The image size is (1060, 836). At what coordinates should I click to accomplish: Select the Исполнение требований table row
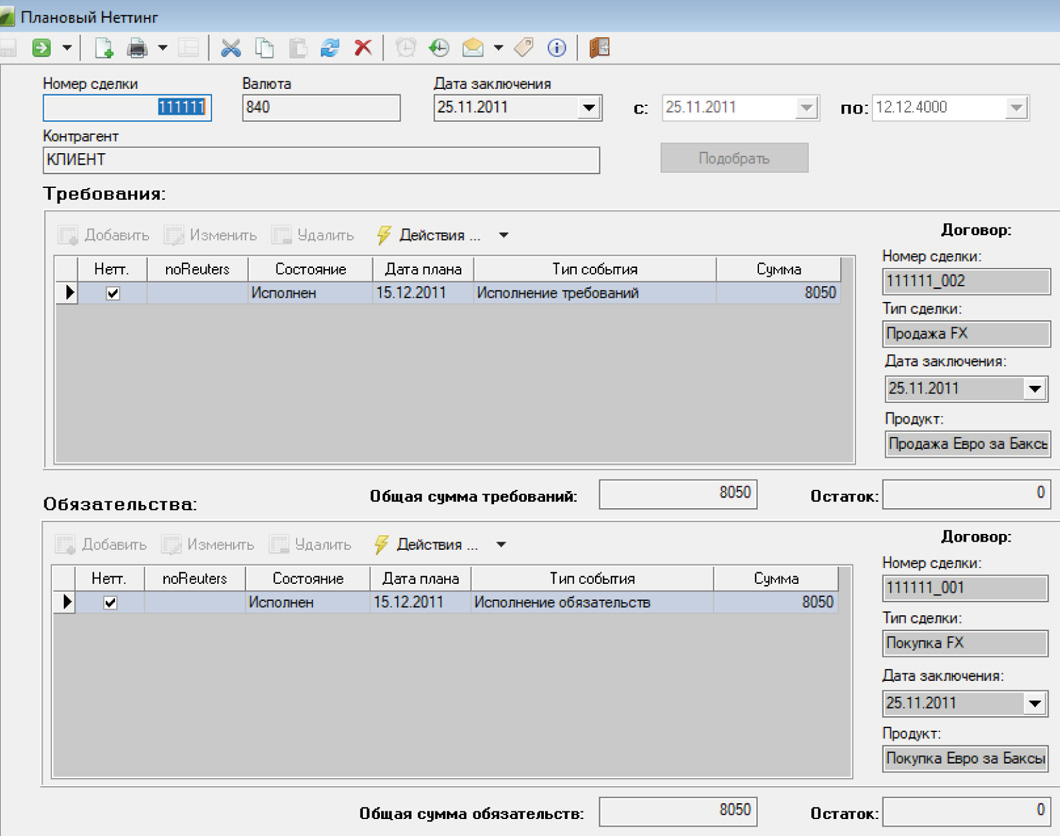pos(557,293)
